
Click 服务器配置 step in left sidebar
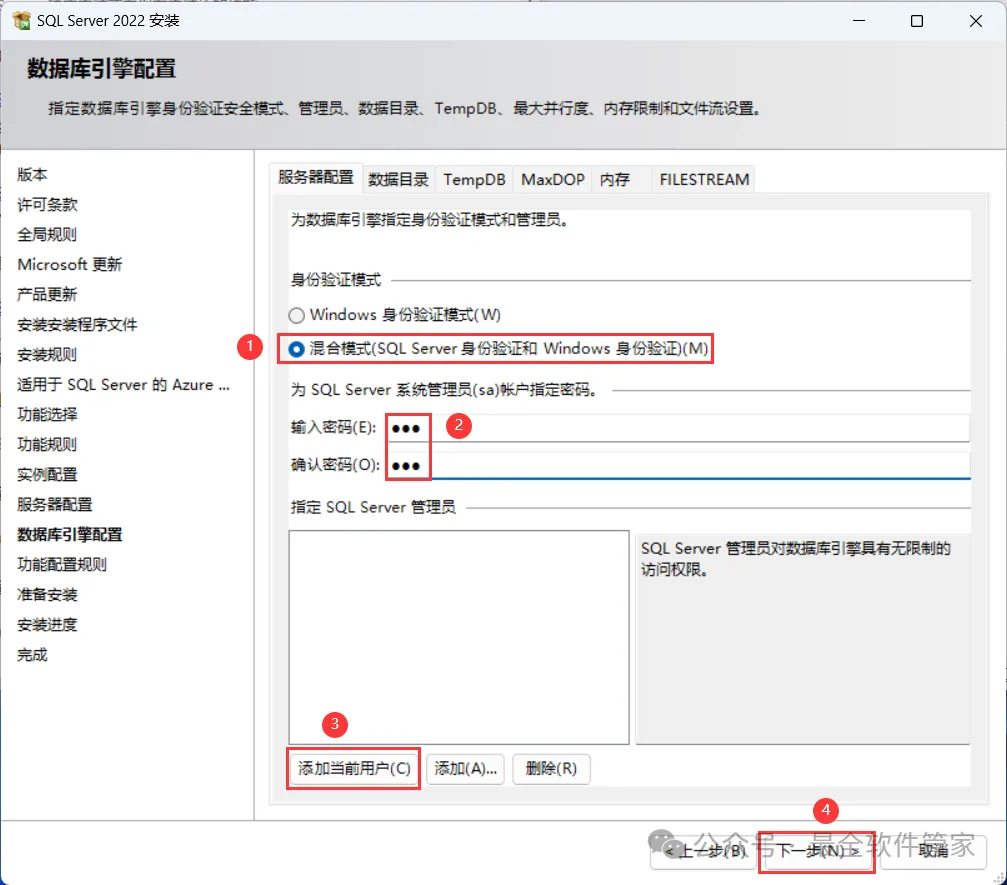point(55,505)
